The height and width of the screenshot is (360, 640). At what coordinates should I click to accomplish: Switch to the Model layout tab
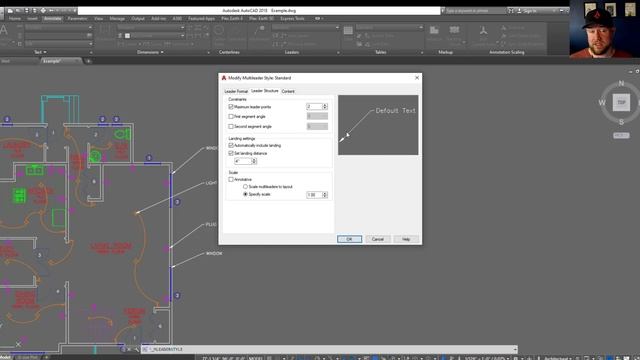click(x=6, y=358)
